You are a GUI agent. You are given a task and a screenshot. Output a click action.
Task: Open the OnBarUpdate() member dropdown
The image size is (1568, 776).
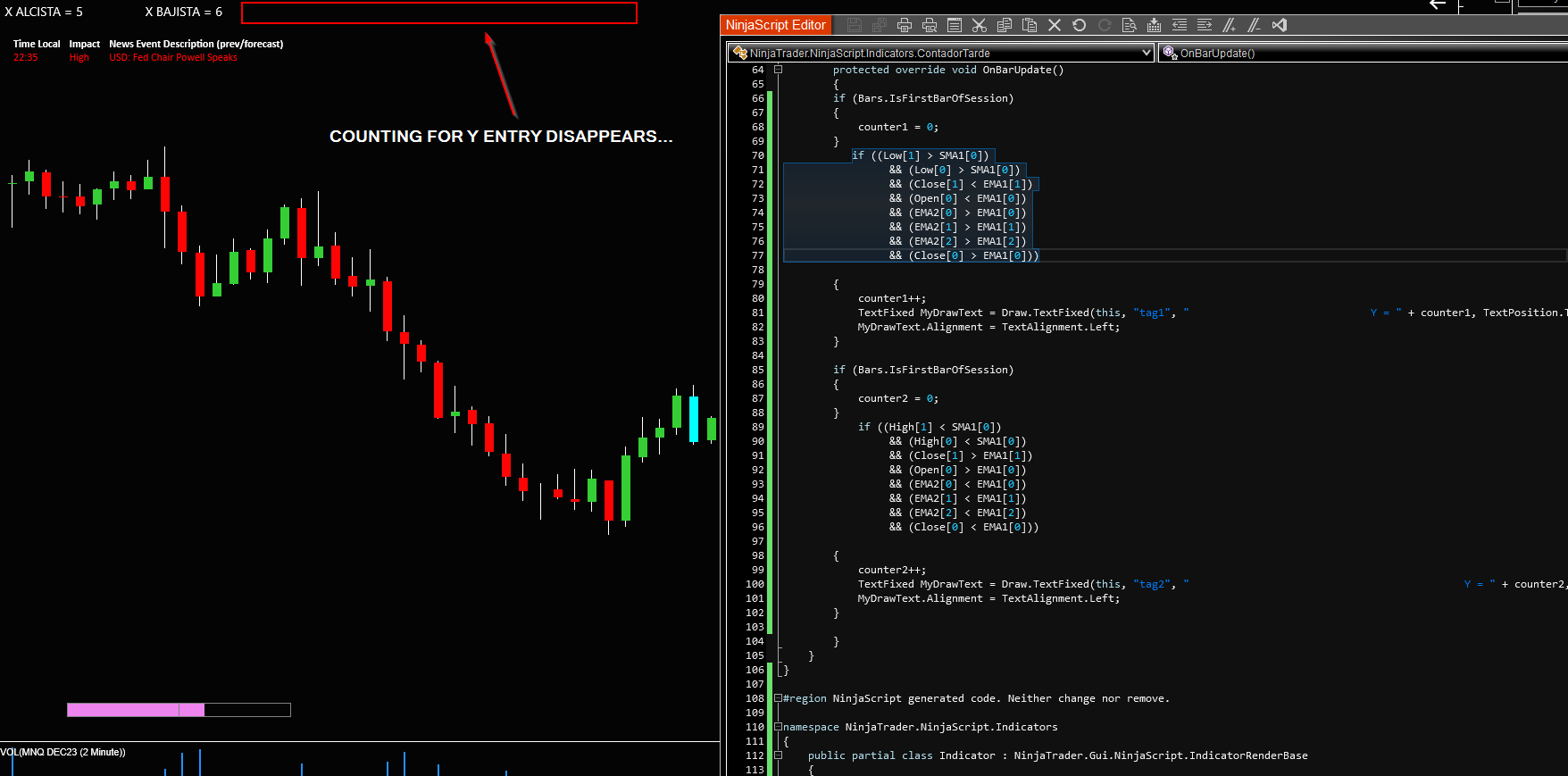click(x=1364, y=53)
